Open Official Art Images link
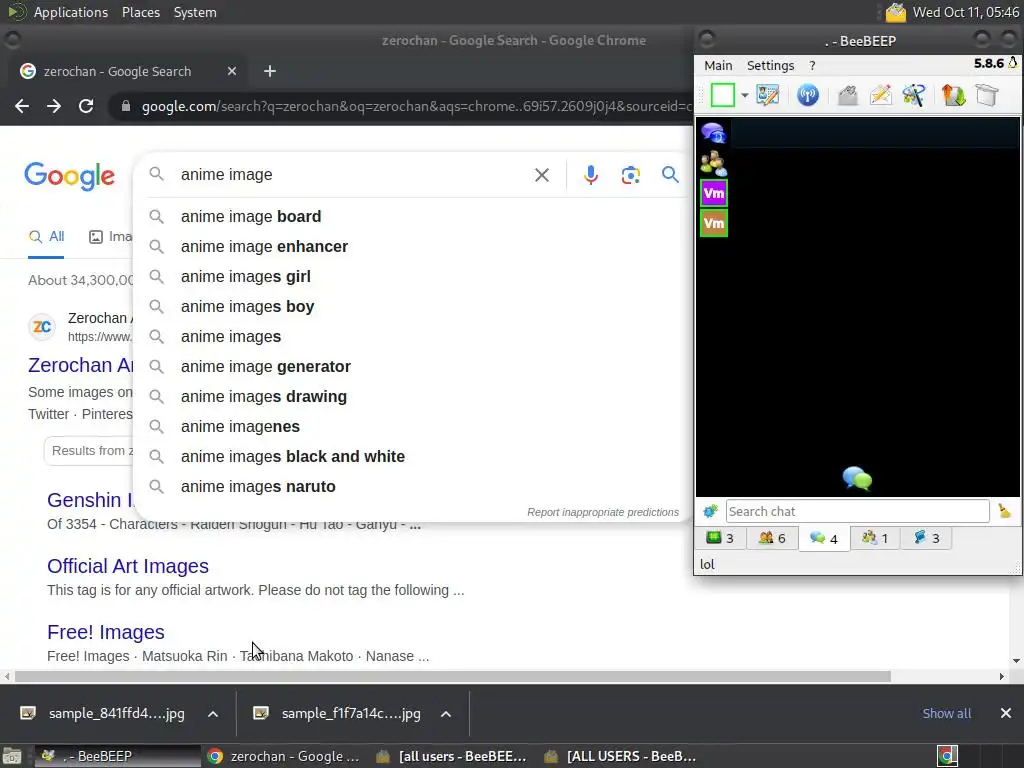 [x=128, y=566]
